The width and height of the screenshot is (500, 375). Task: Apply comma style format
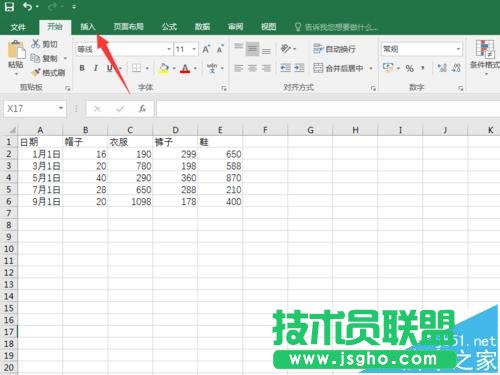(423, 68)
